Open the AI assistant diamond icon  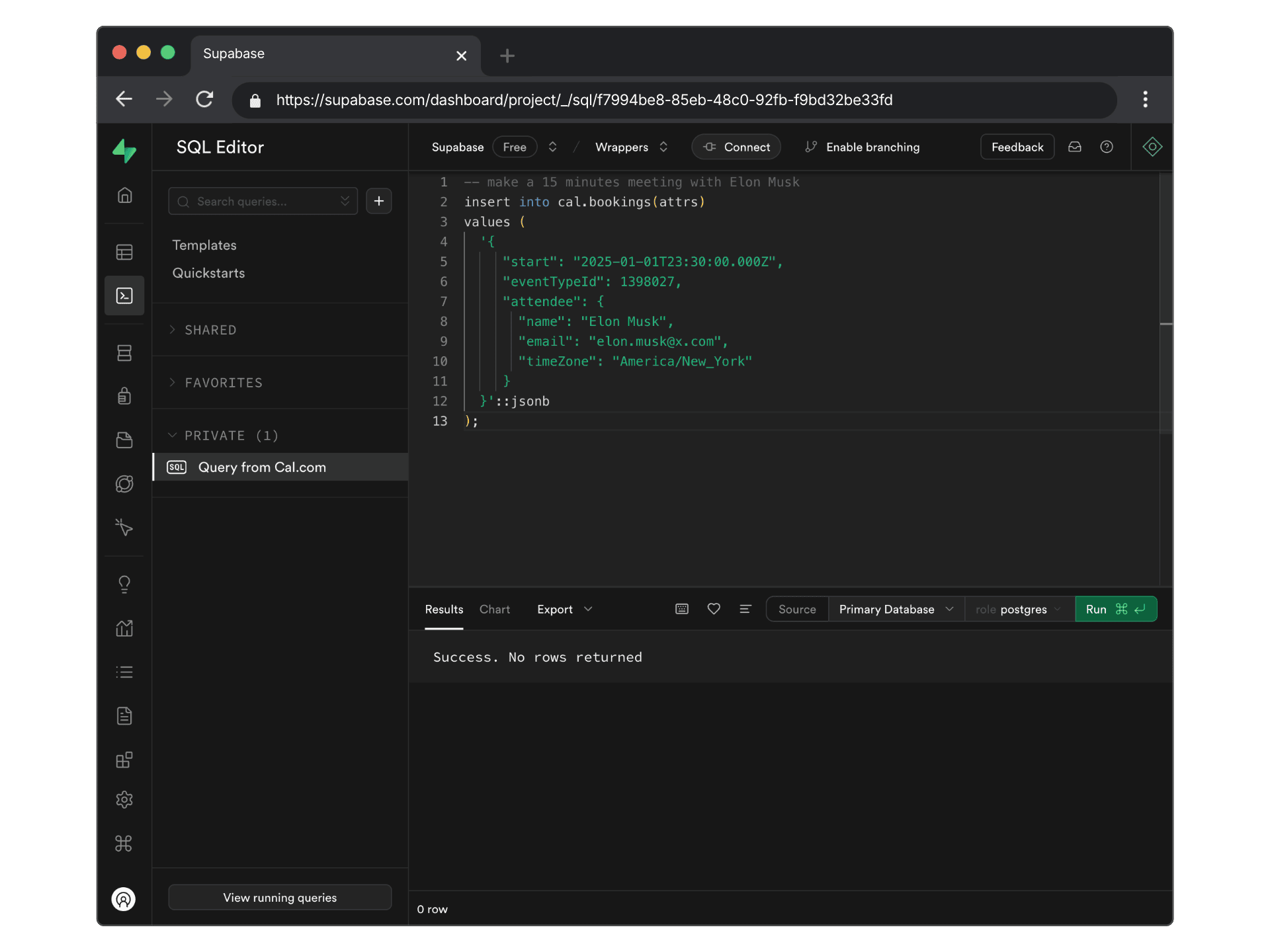pos(1152,147)
